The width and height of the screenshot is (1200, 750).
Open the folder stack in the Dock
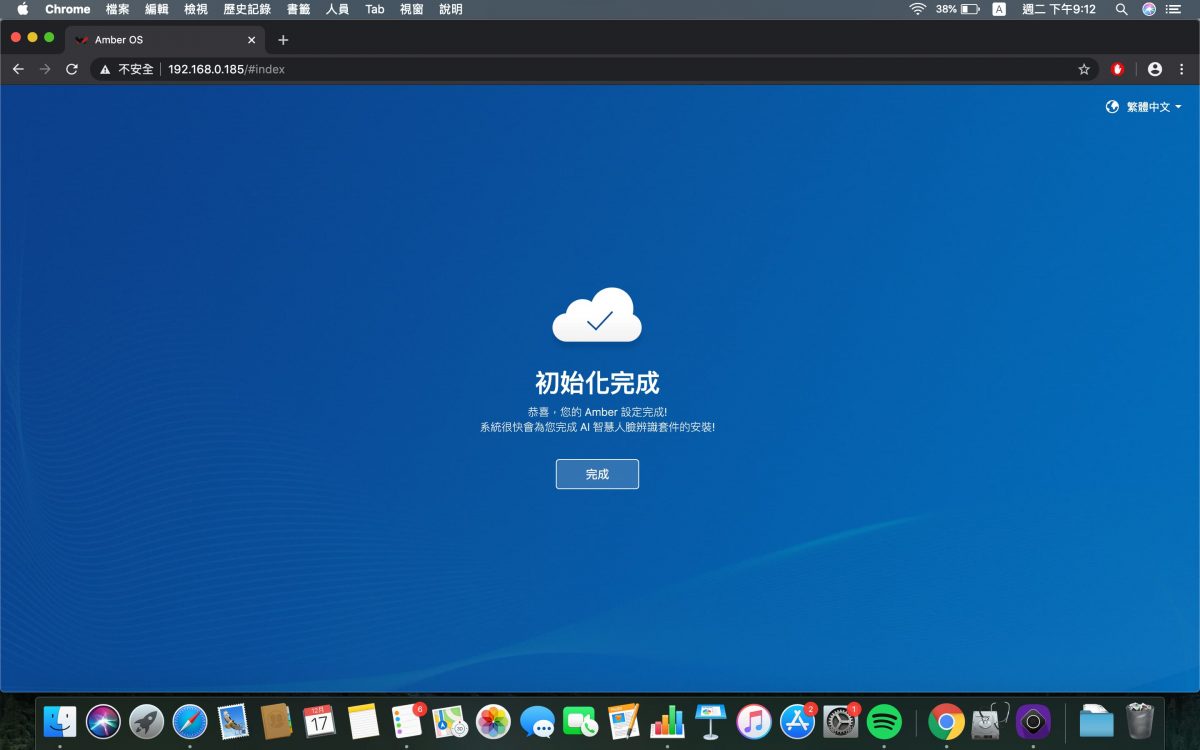(1096, 721)
